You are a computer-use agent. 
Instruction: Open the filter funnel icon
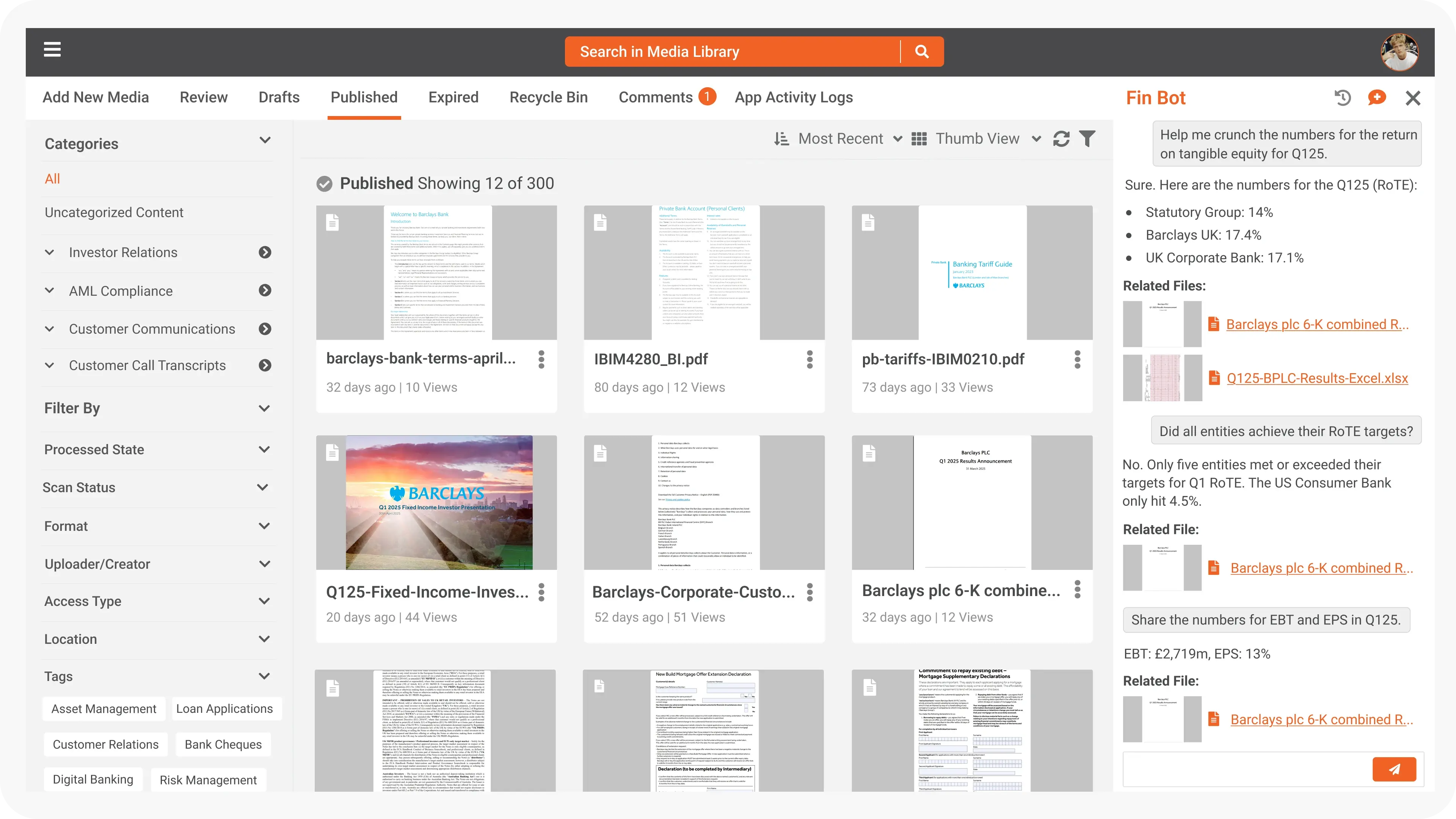pos(1087,139)
